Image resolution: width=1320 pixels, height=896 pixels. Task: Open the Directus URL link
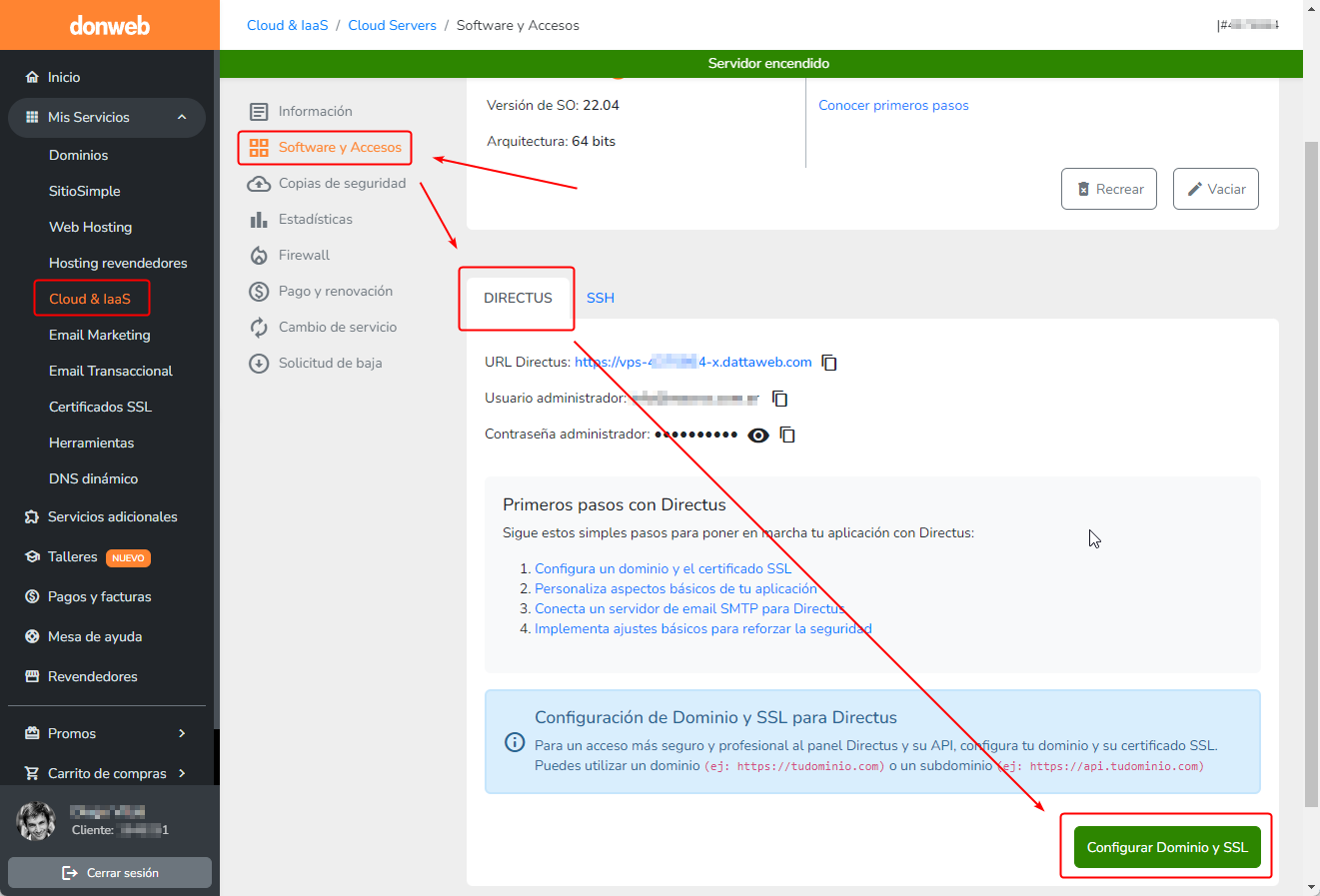(x=693, y=362)
